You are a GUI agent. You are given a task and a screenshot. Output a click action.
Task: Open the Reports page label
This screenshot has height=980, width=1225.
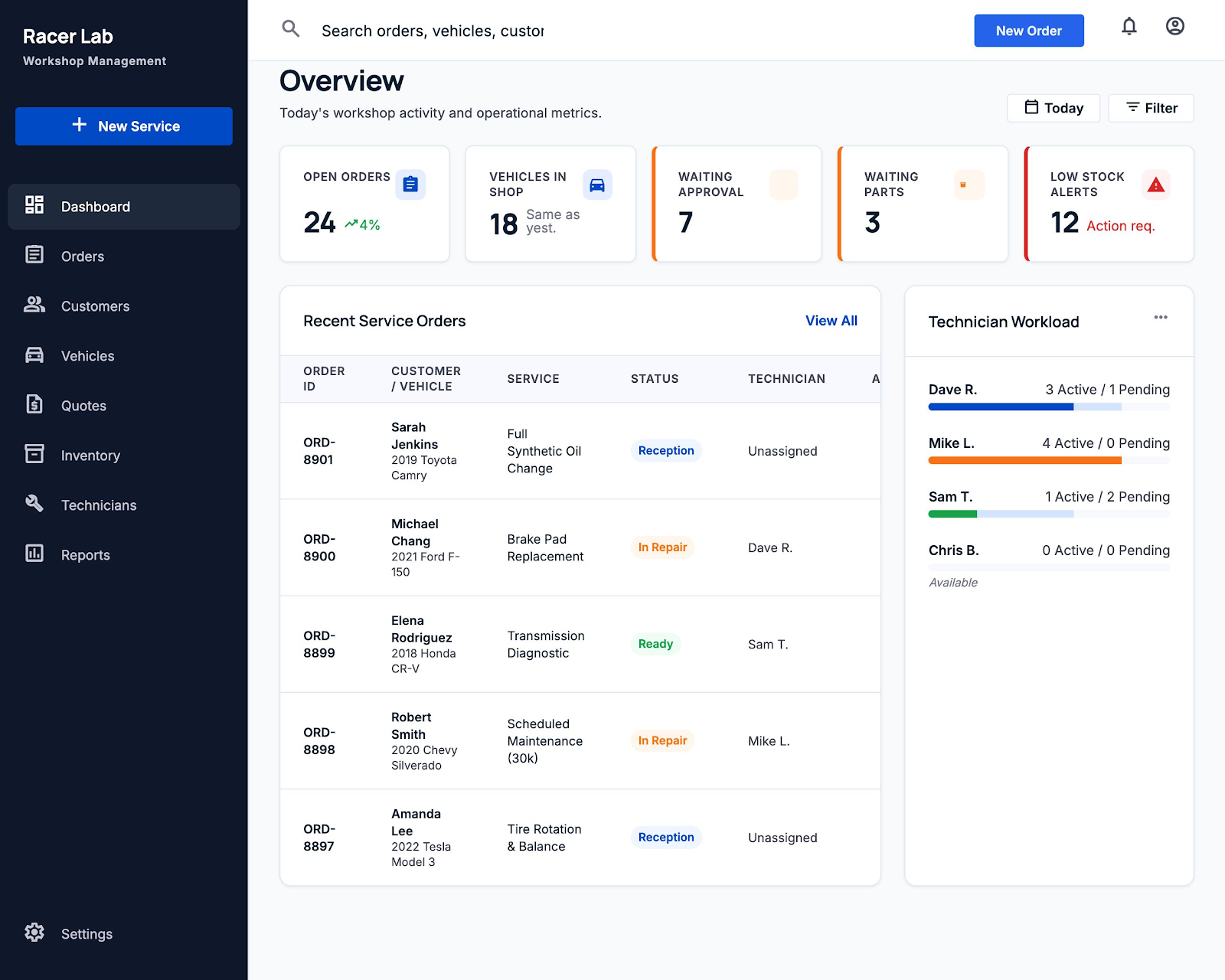click(x=86, y=555)
